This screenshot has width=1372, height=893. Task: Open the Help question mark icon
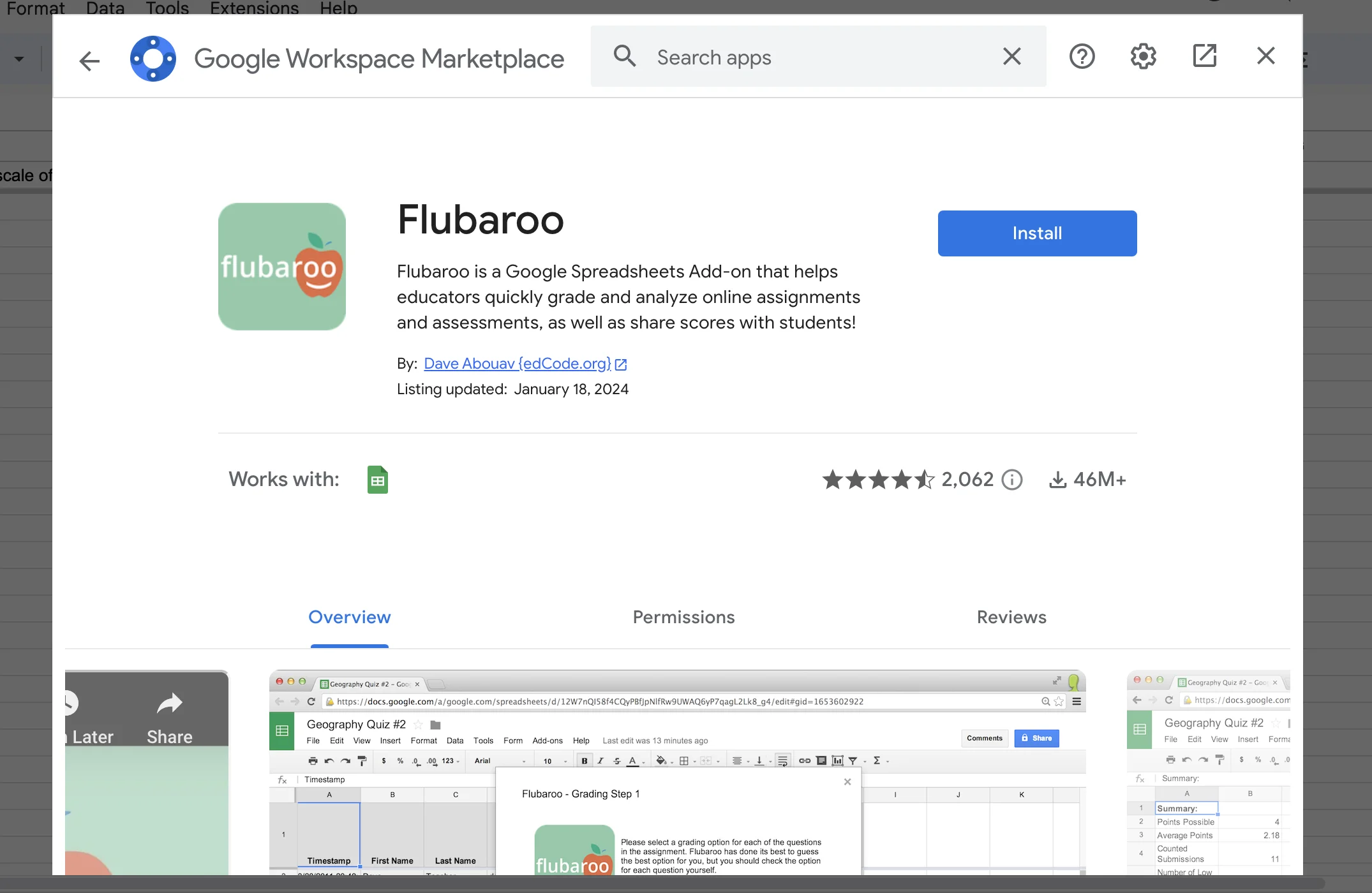pos(1082,57)
